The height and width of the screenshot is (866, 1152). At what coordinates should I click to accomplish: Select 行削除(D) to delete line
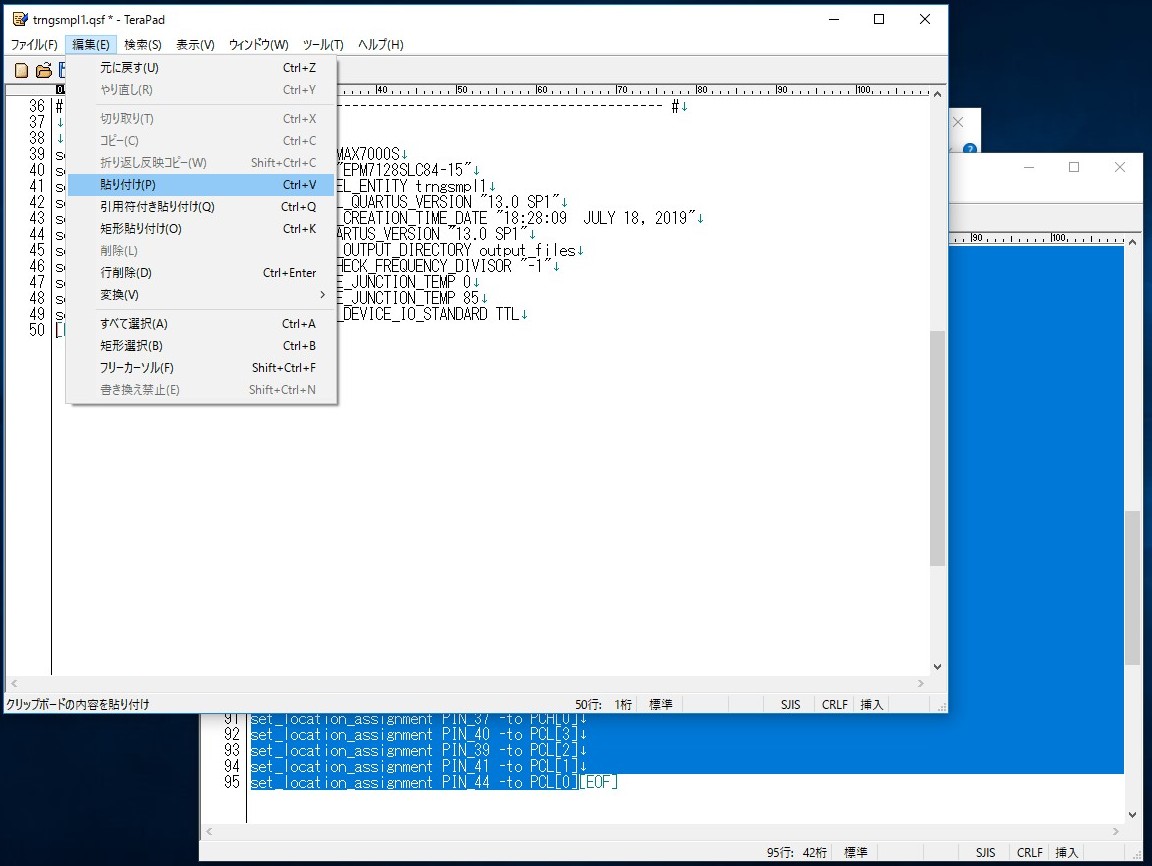(x=201, y=273)
